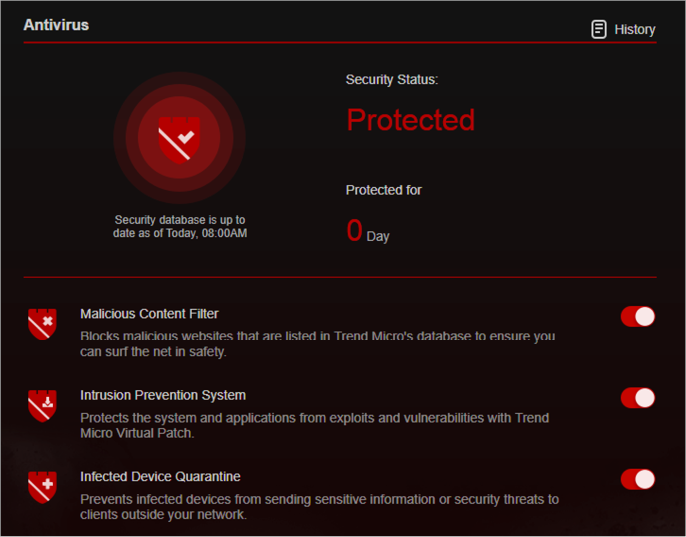Image resolution: width=686 pixels, height=537 pixels.
Task: Click the 0 Day protection counter
Action: coord(368,231)
